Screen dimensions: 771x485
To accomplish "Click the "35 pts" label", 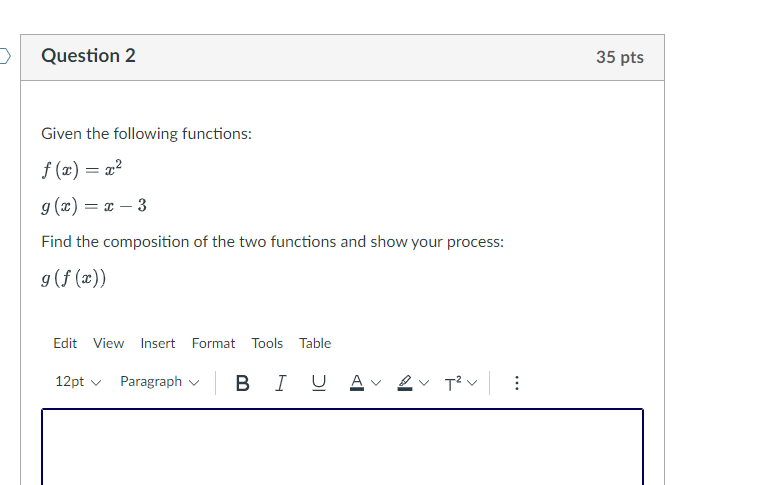I will [620, 57].
